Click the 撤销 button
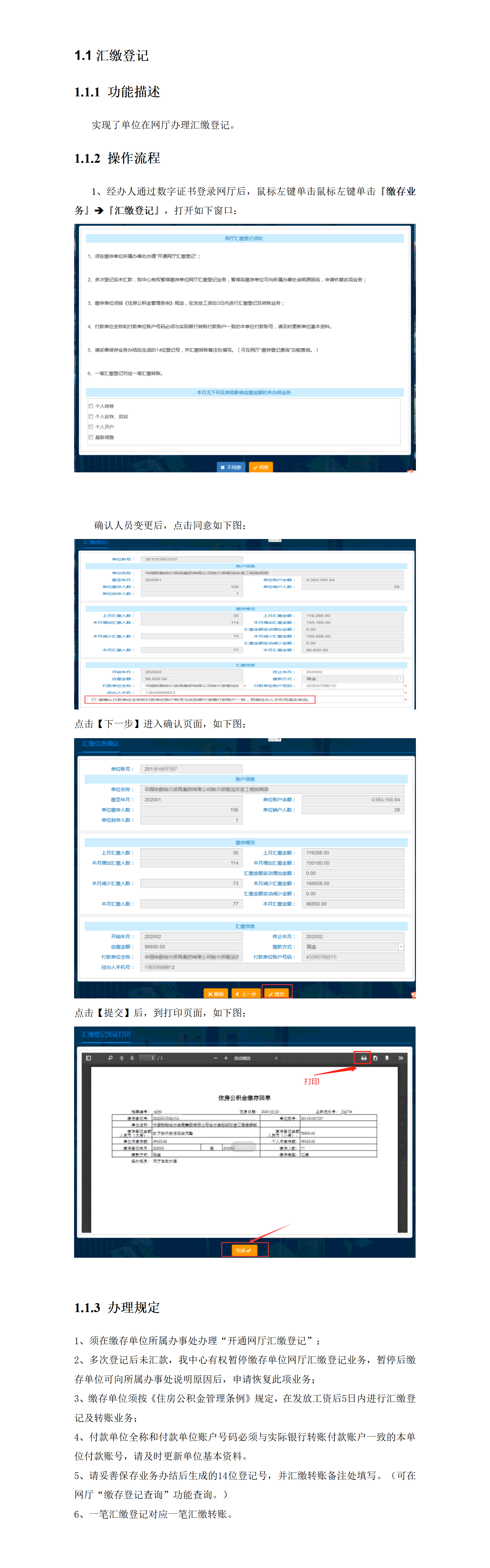 click(x=216, y=994)
